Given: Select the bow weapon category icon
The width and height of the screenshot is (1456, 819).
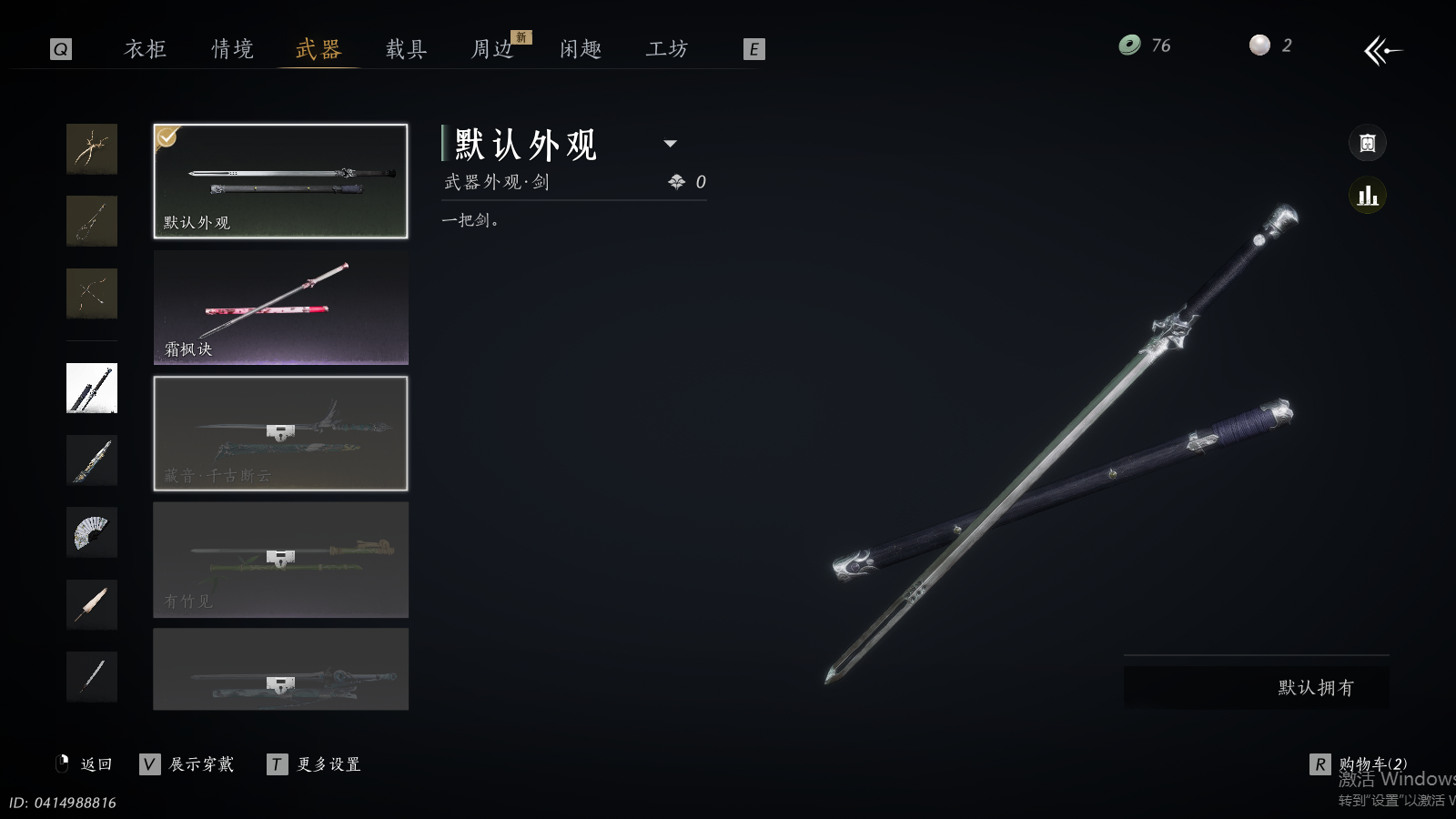Looking at the screenshot, I should point(92,293).
